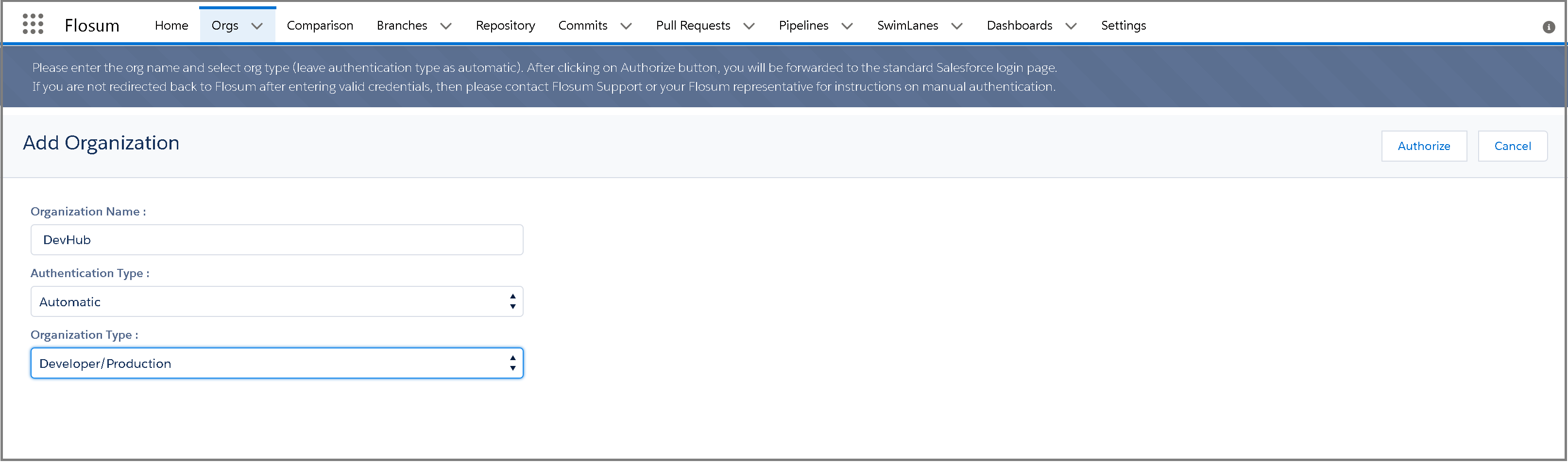Expand the Orgs tab chevron

coord(257,26)
